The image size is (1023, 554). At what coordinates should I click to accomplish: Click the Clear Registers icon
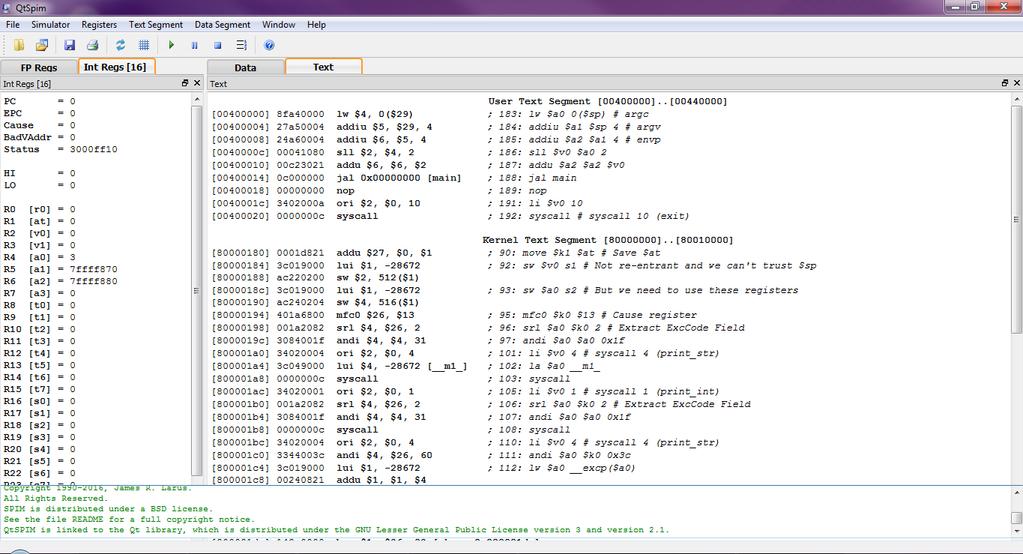[x=120, y=45]
